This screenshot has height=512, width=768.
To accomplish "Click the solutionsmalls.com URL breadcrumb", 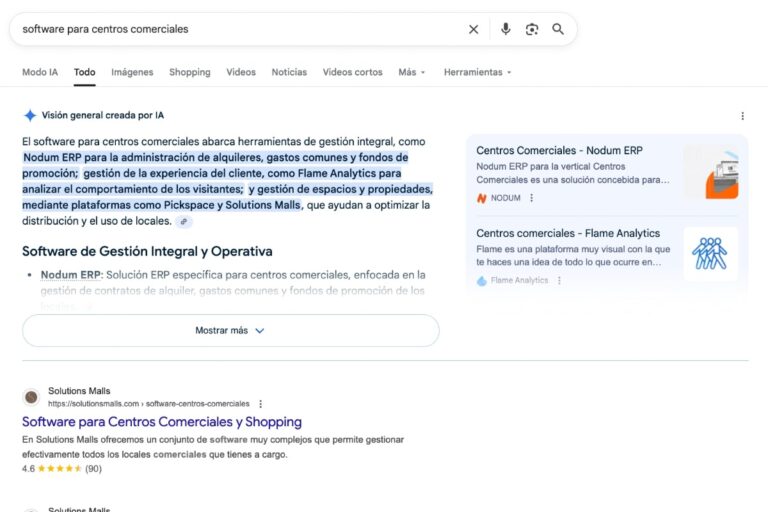I will pos(148,404).
